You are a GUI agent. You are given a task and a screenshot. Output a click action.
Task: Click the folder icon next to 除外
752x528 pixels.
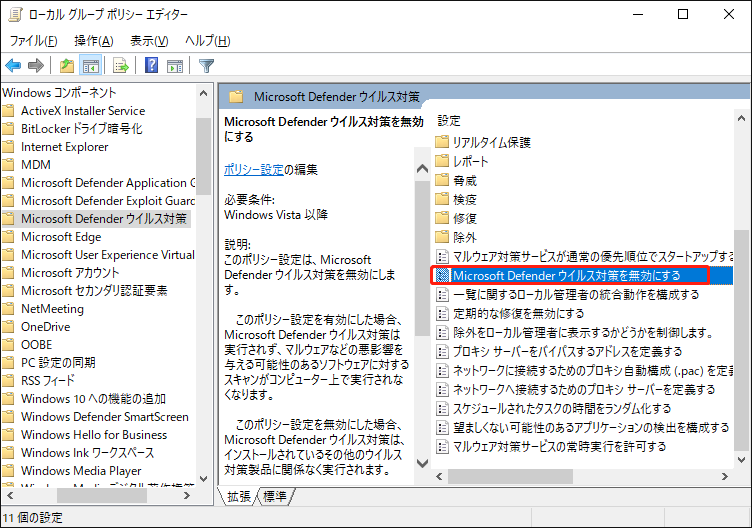(x=442, y=237)
